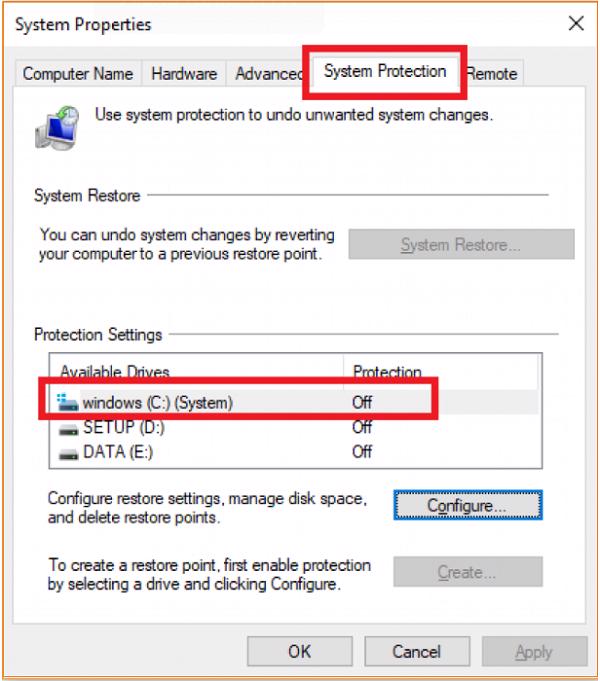Viewport: 600px width, 681px height.
Task: Click the windows (C:) drive icon
Action: [68, 403]
